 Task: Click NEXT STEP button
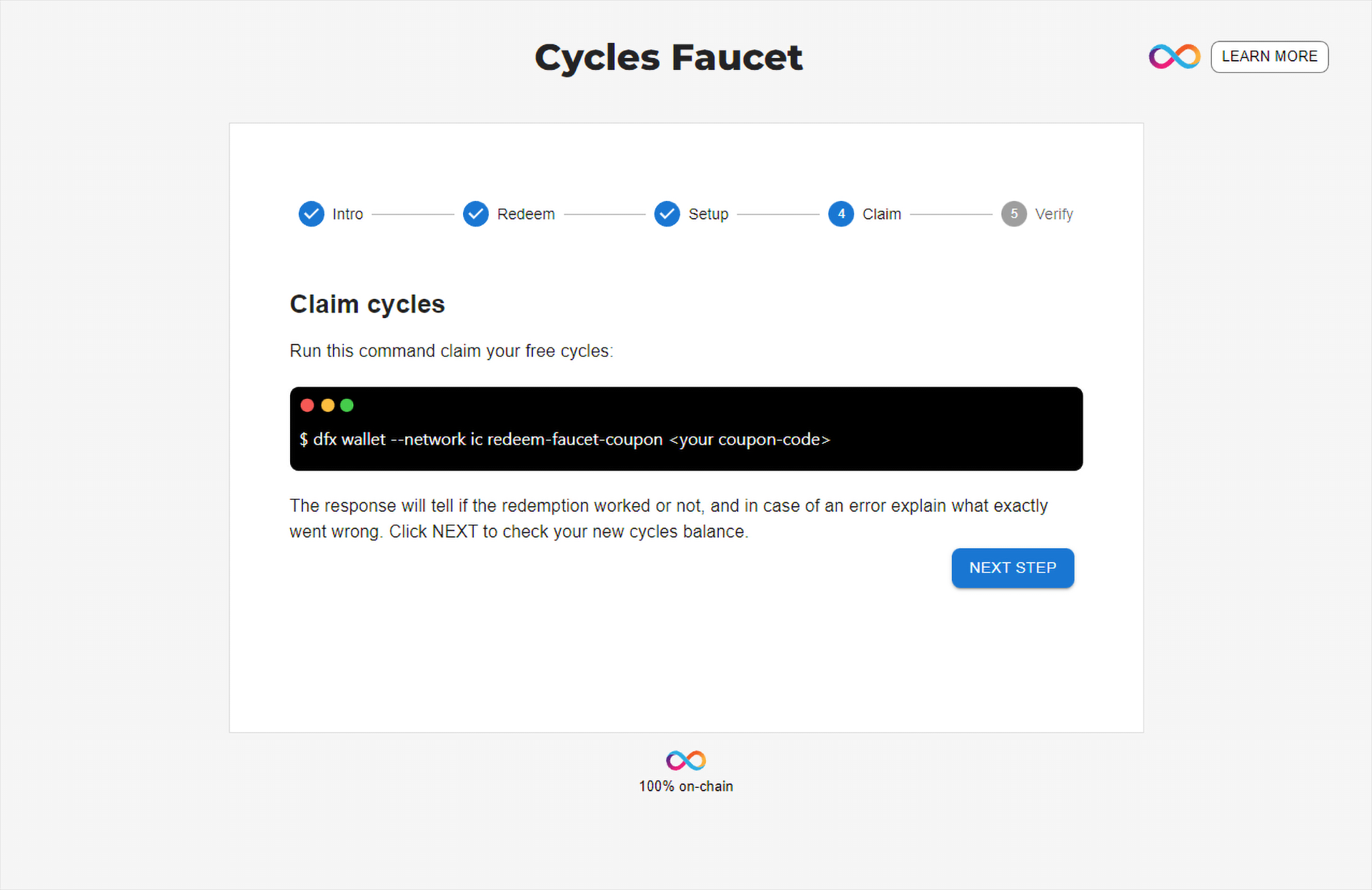pyautogui.click(x=1012, y=567)
